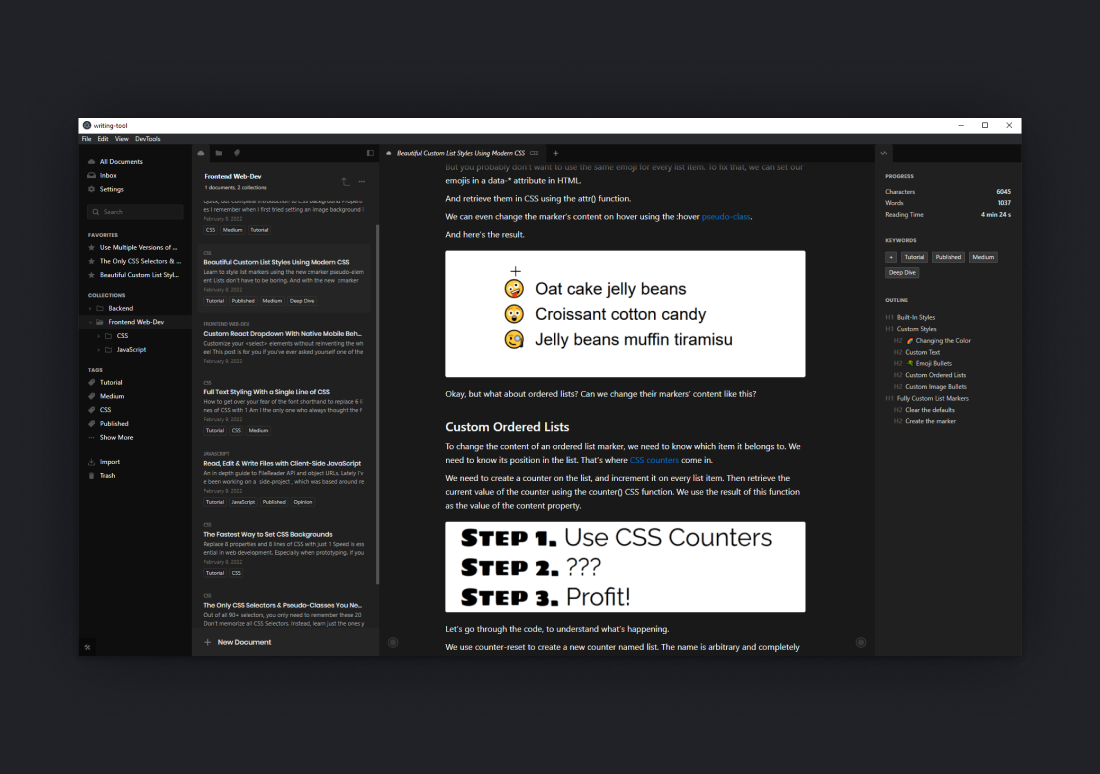The width and height of the screenshot is (1100, 774).
Task: Click the cloud icon tab in document list
Action: point(201,153)
